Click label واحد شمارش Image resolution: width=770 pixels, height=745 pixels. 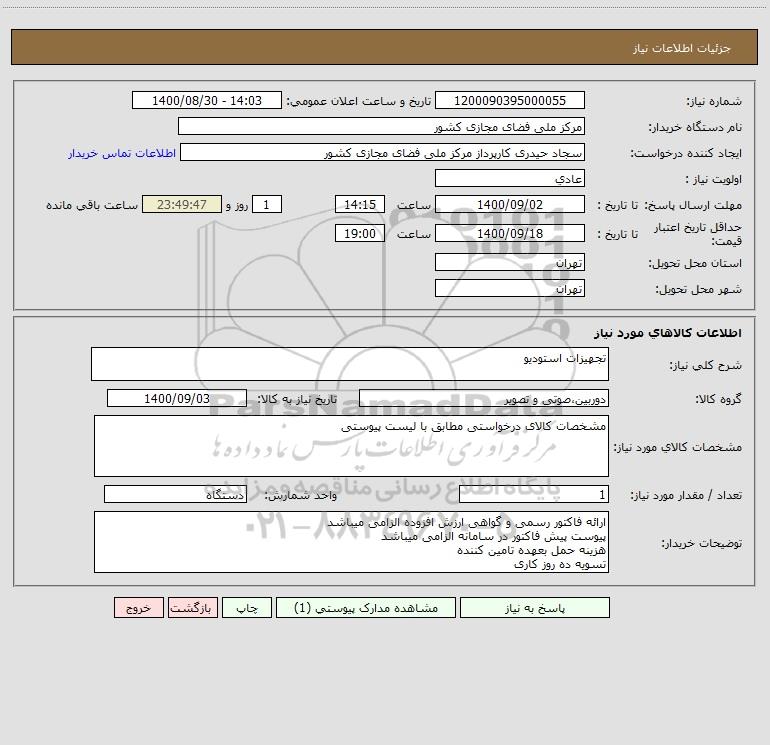point(301,495)
